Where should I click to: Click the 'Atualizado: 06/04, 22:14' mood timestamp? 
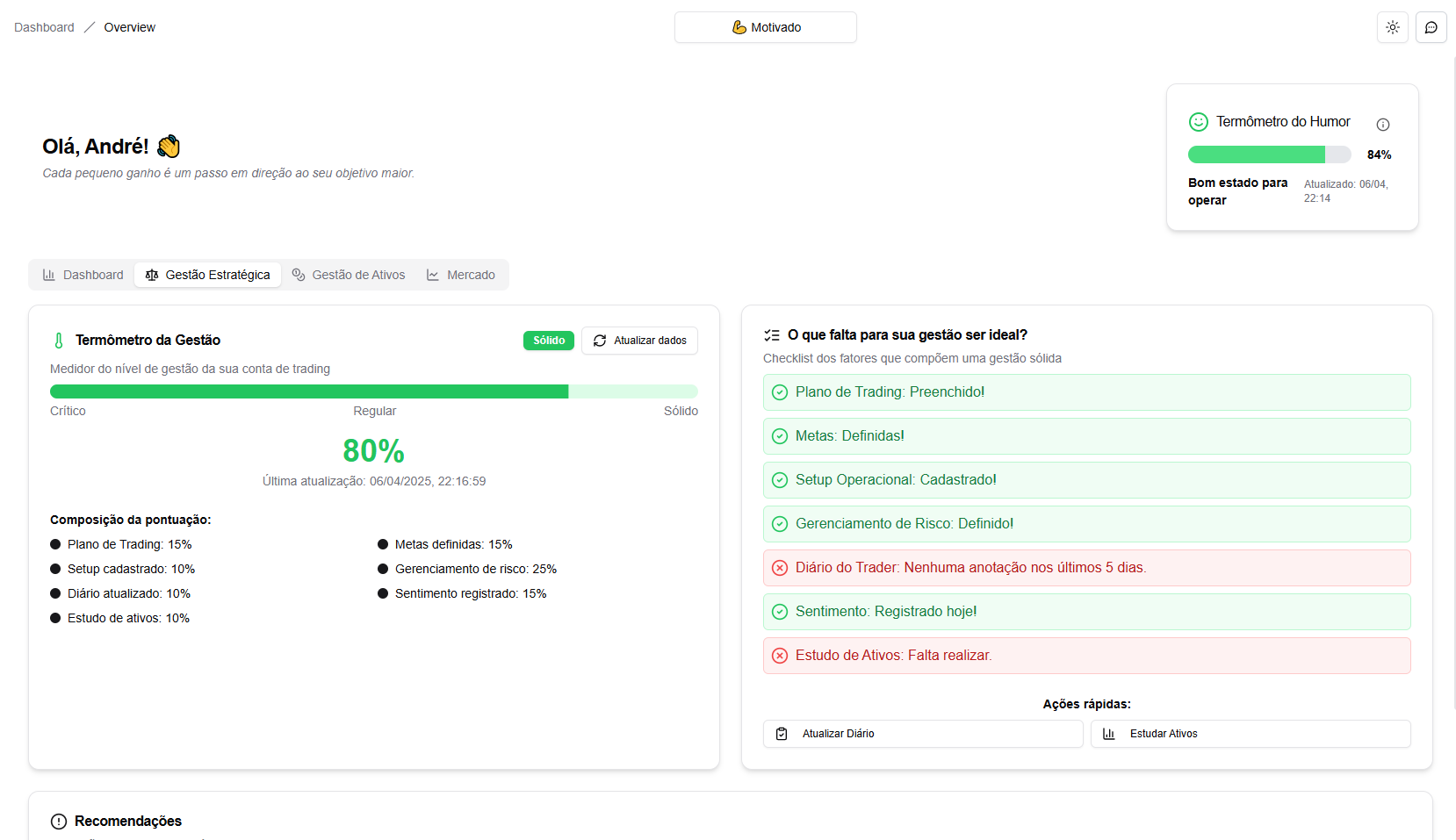coord(1346,191)
